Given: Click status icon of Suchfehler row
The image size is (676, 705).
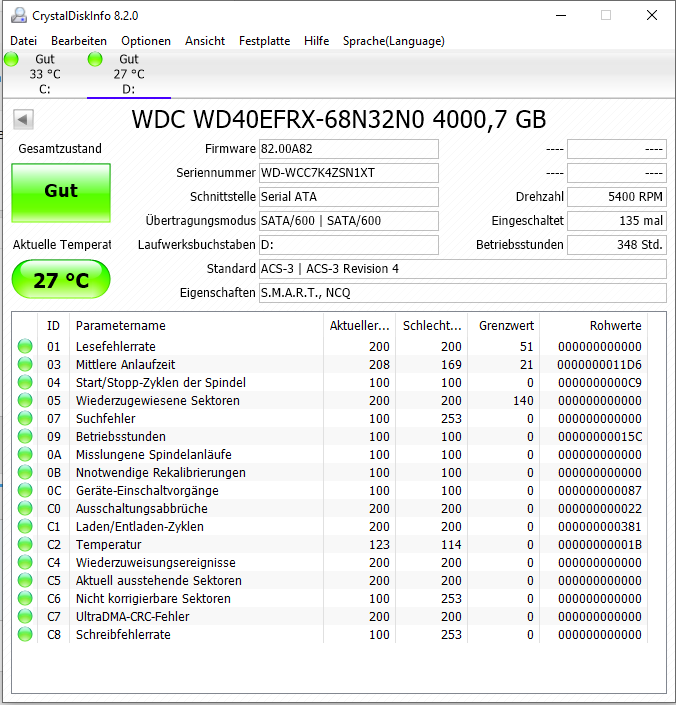Looking at the screenshot, I should pos(25,418).
